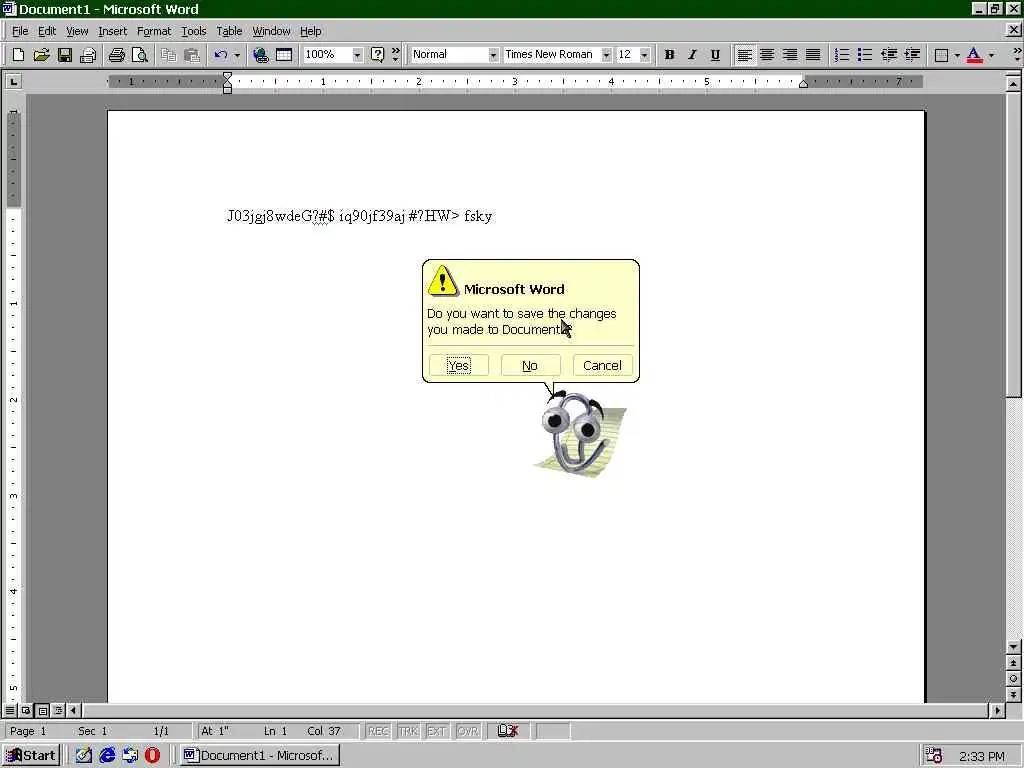Click the vertical scrollbar down arrow
The image size is (1024, 768).
1013,647
